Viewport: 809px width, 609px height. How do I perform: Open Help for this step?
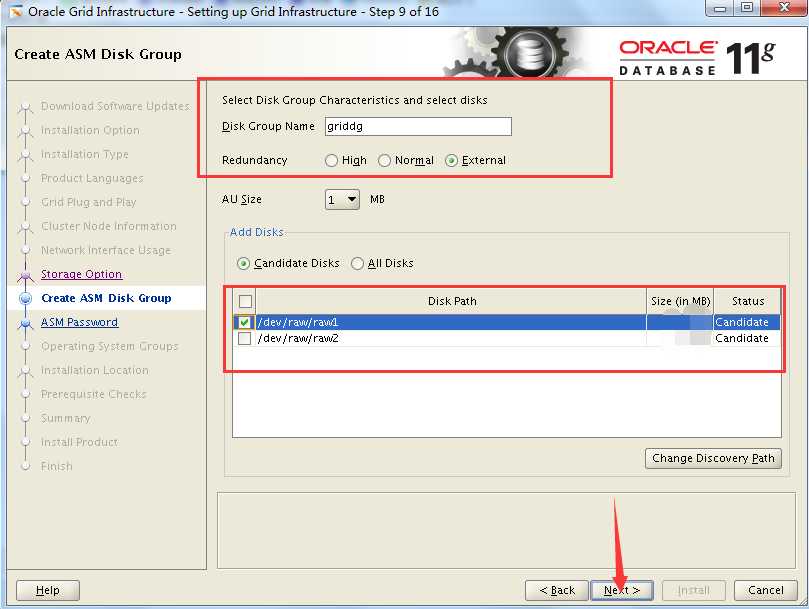point(48,590)
